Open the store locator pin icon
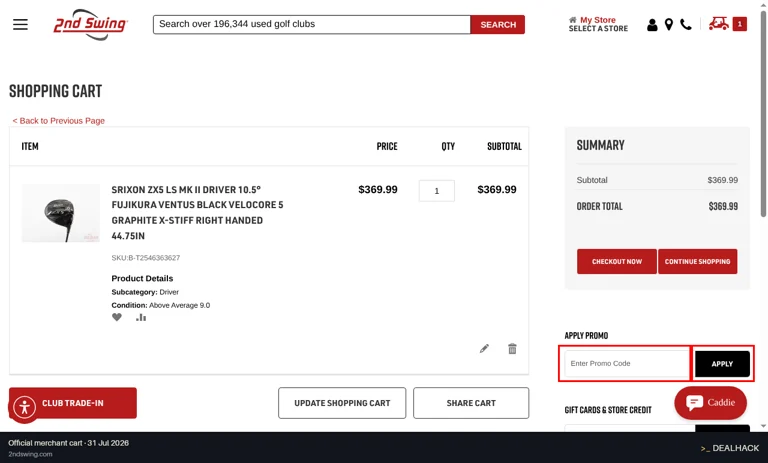This screenshot has height=463, width=768. click(x=669, y=24)
